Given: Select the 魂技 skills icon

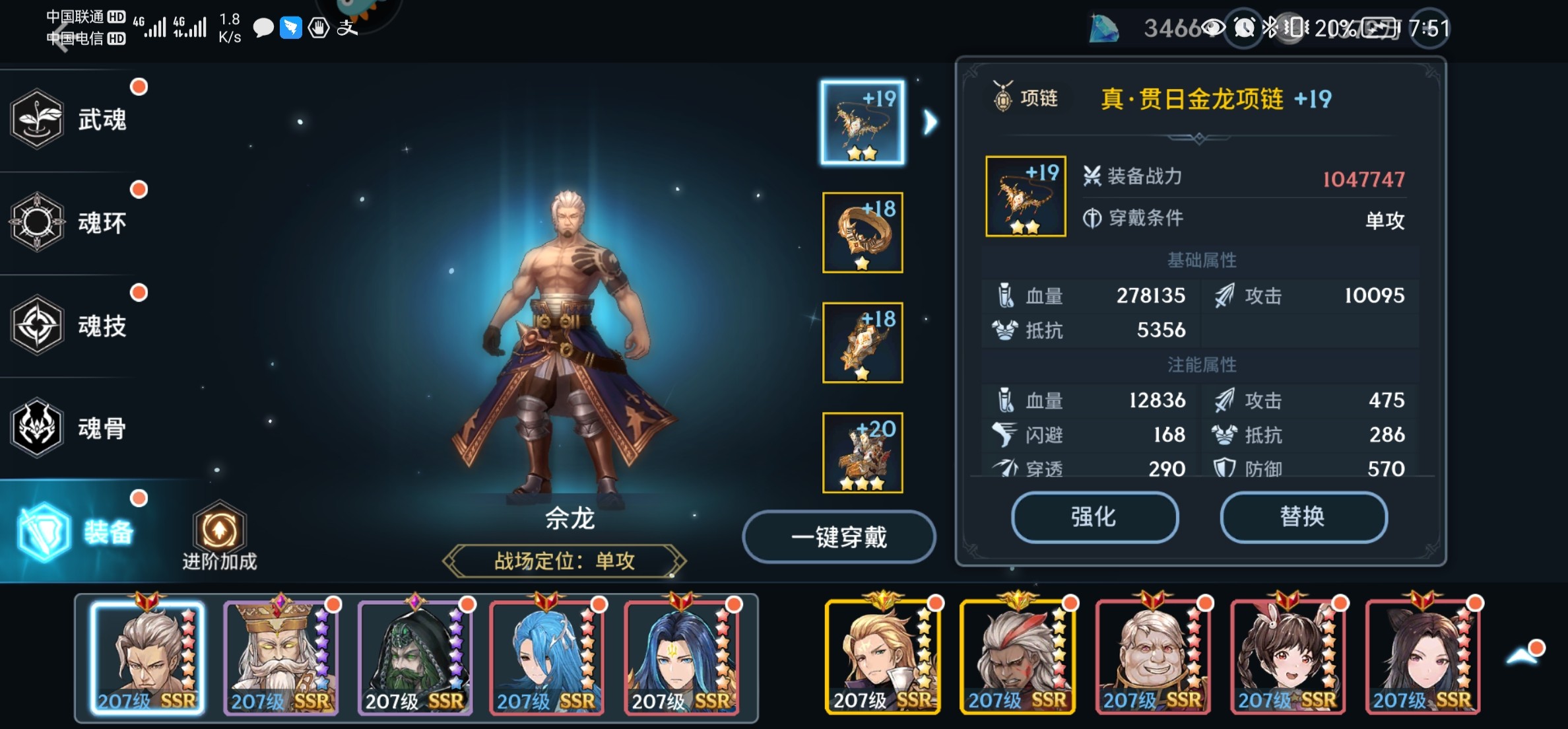Looking at the screenshot, I should [37, 325].
